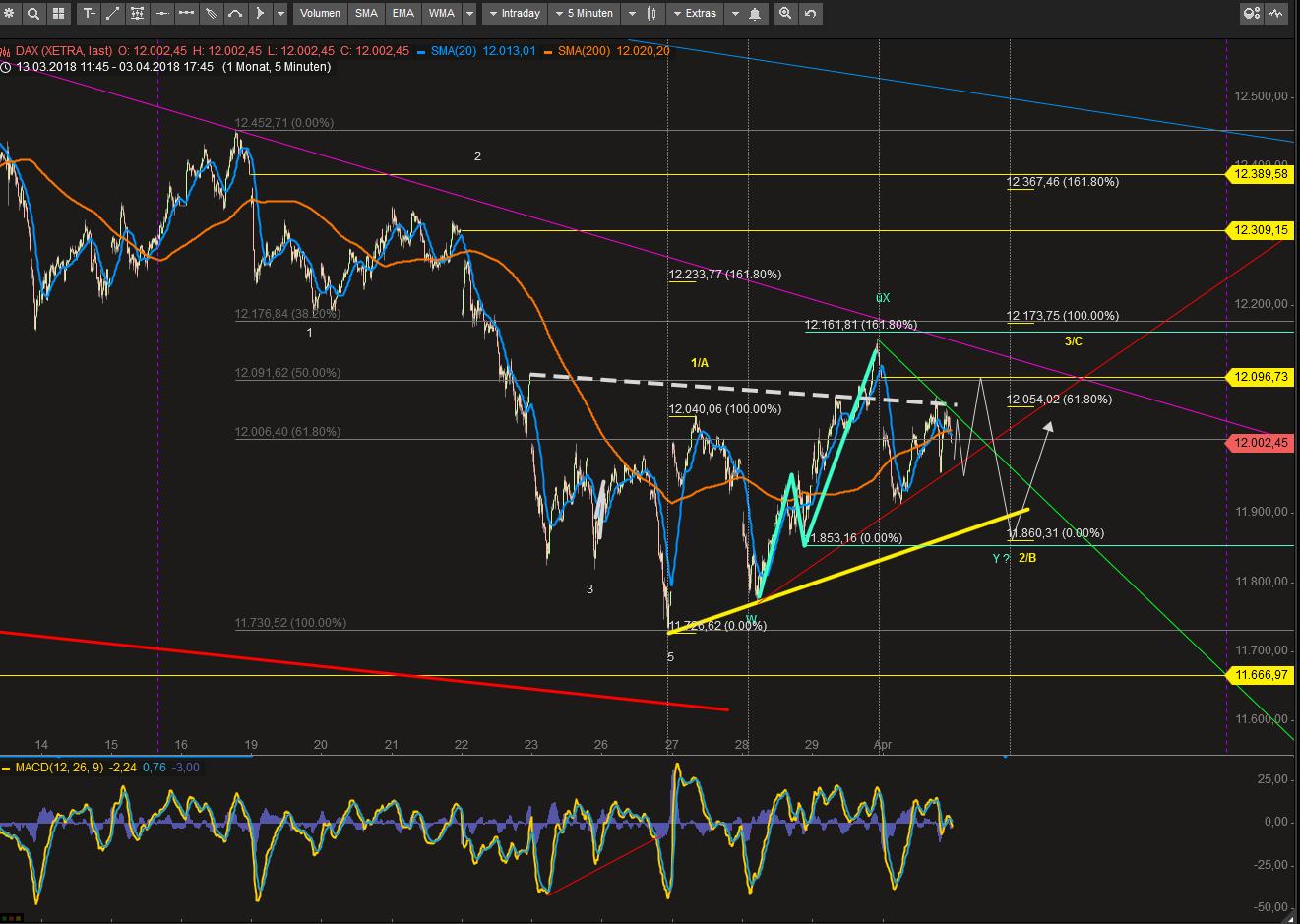Click the MACD(12, 26, 9) indicator label
1300x924 pixels.
(58, 768)
